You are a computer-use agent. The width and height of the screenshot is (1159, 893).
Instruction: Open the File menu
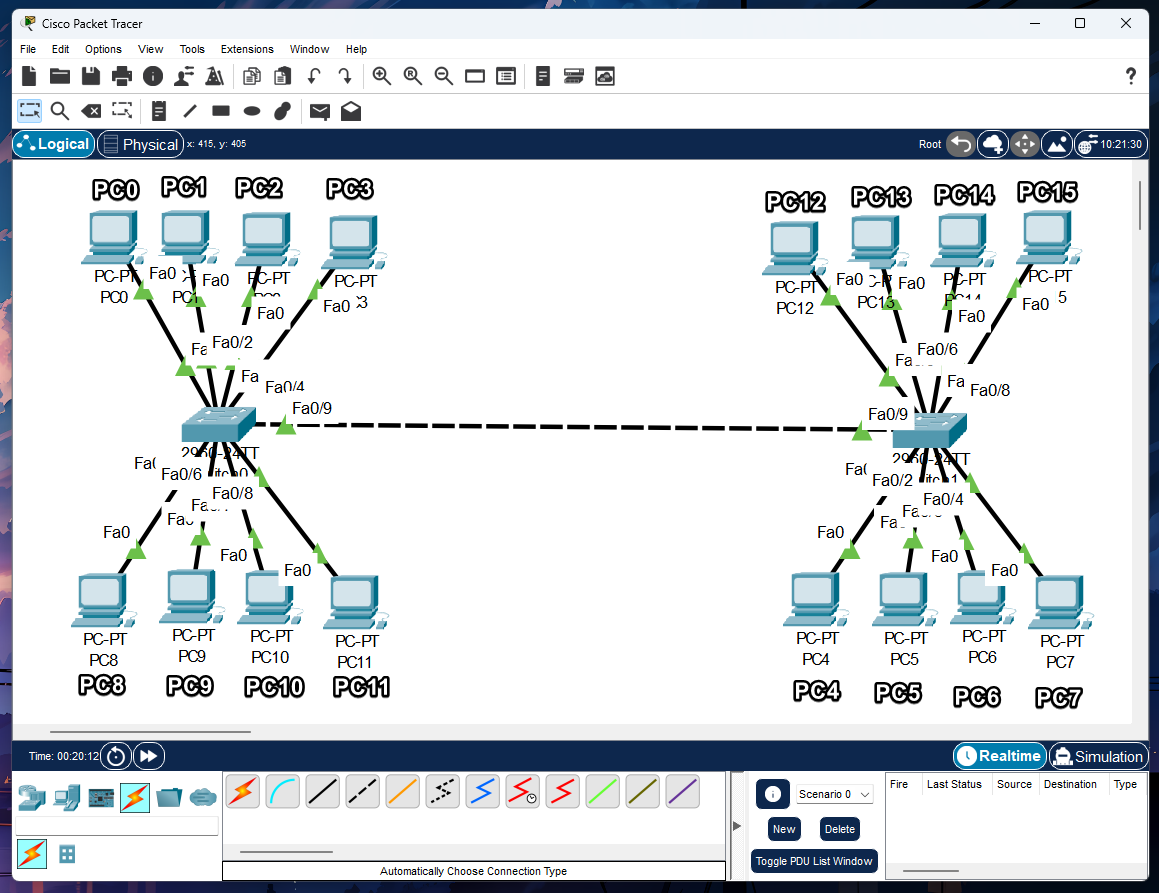28,49
